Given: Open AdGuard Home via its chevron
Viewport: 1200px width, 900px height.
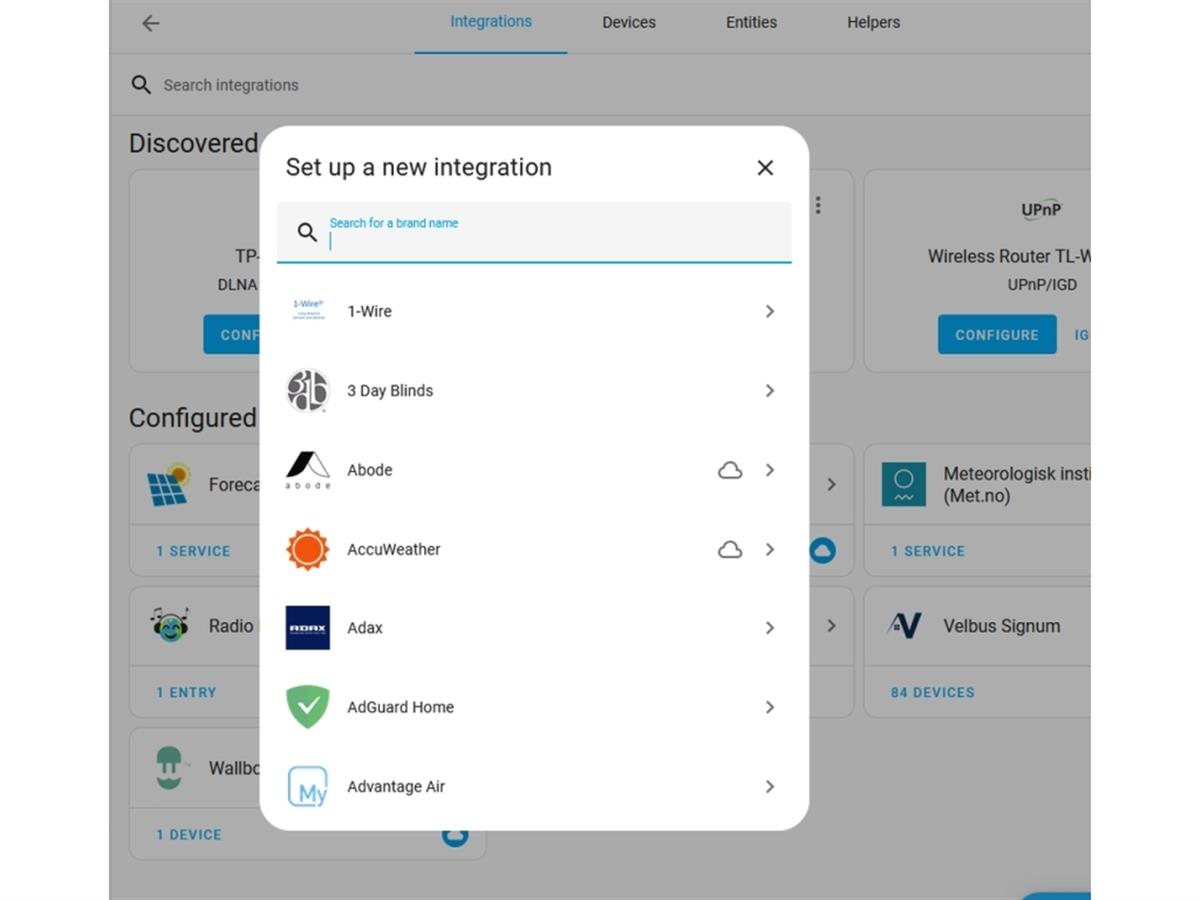Looking at the screenshot, I should point(769,707).
